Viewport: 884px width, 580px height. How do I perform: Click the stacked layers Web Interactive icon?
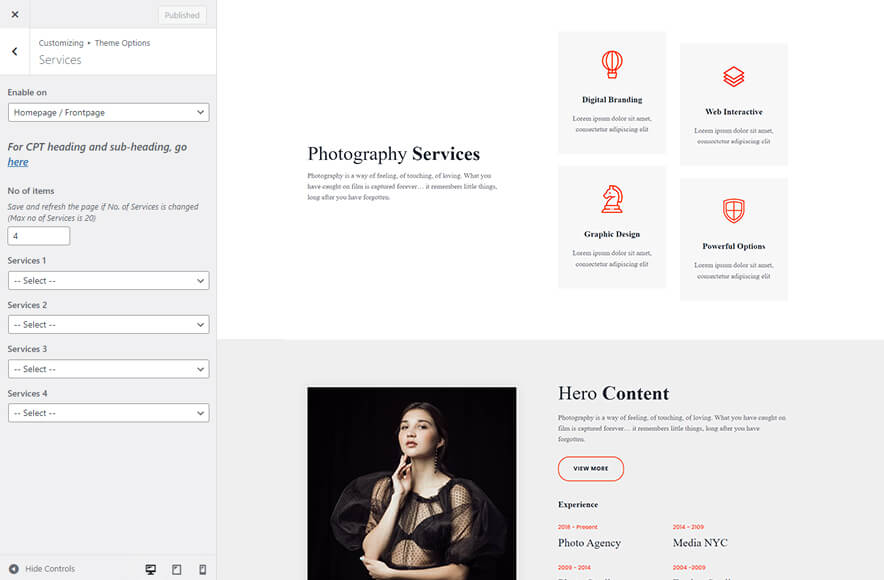pyautogui.click(x=733, y=77)
